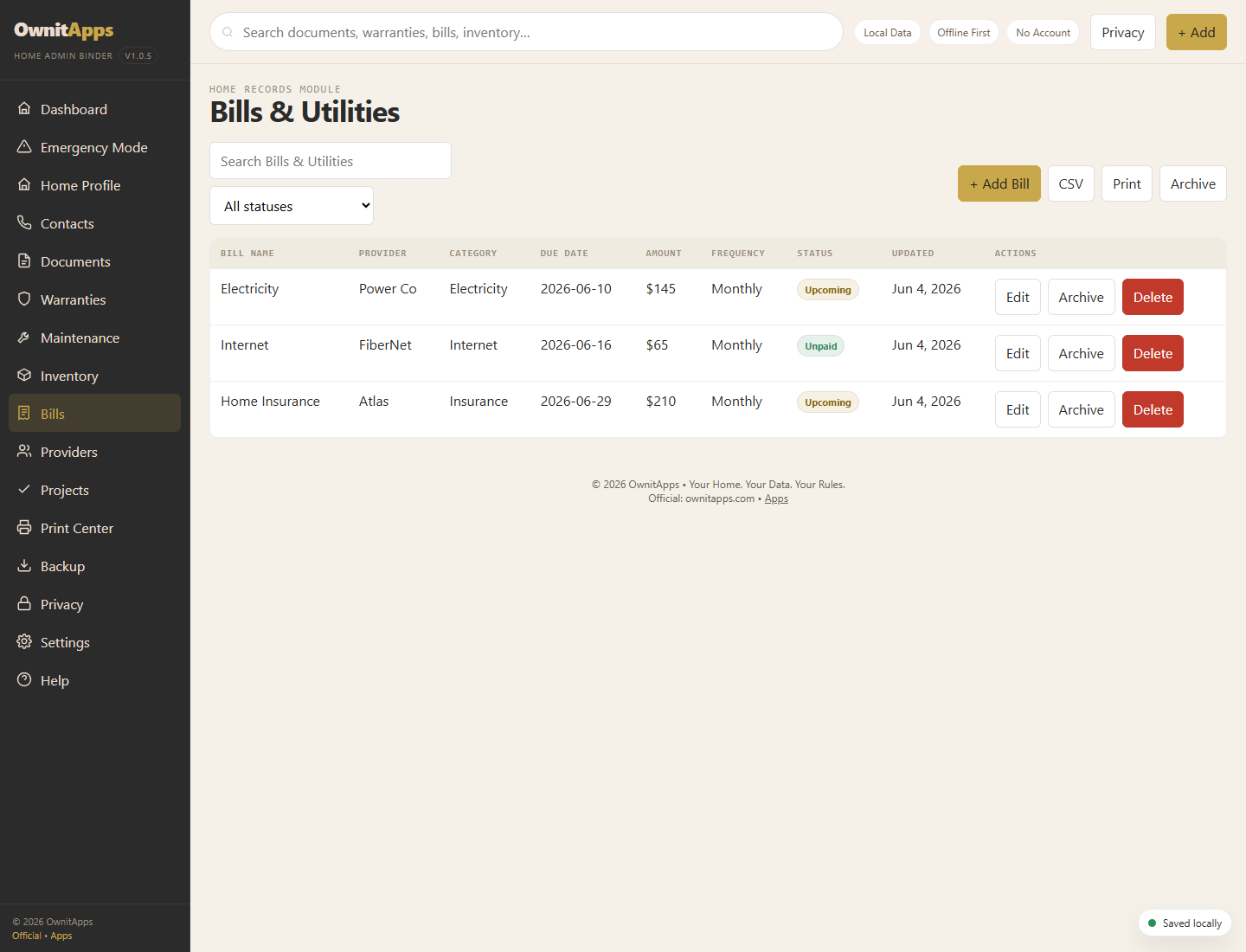Click the Apps link in sidebar footer
1246x952 pixels.
[61, 936]
